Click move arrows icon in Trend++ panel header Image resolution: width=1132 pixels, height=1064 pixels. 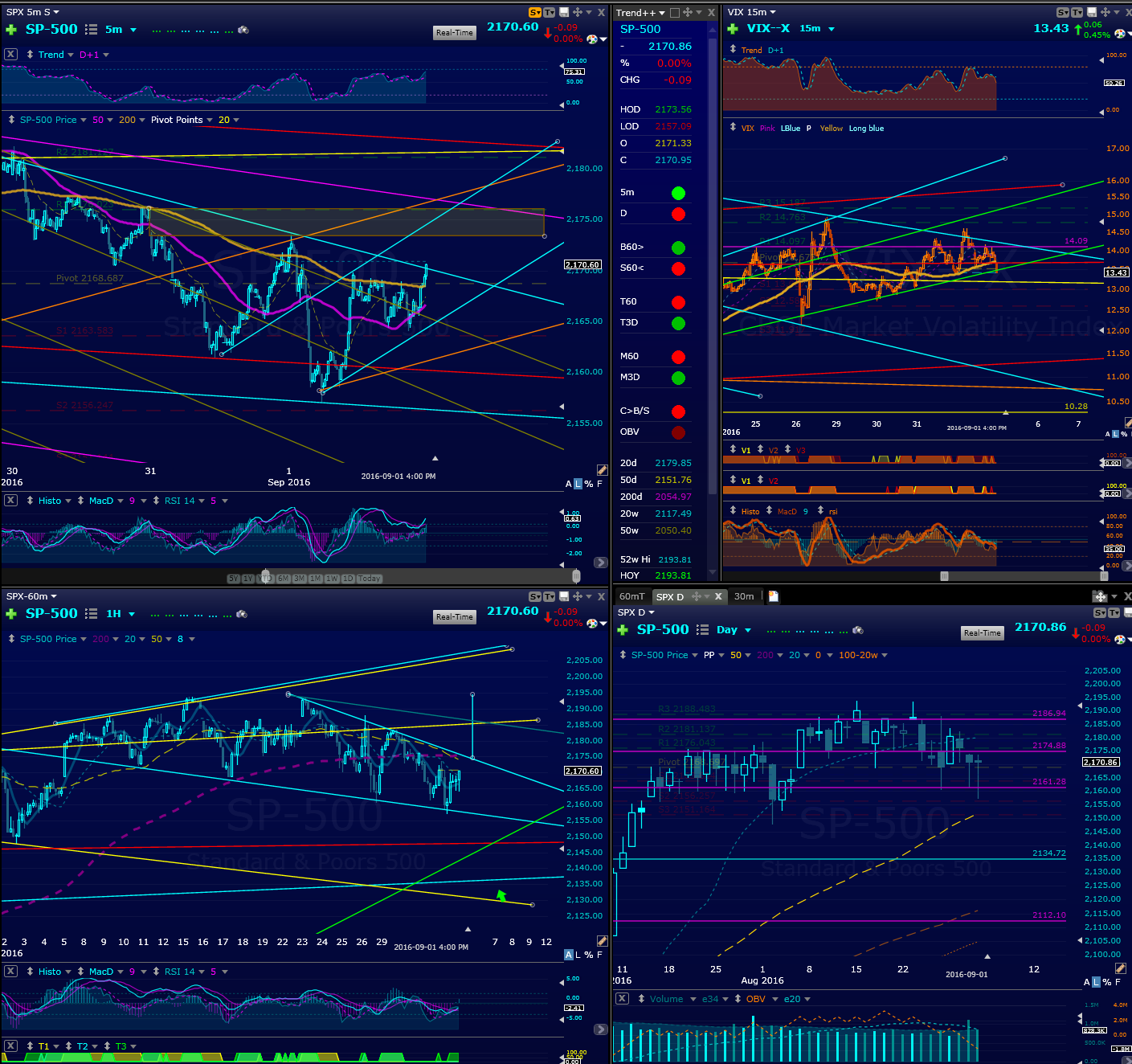[x=687, y=12]
